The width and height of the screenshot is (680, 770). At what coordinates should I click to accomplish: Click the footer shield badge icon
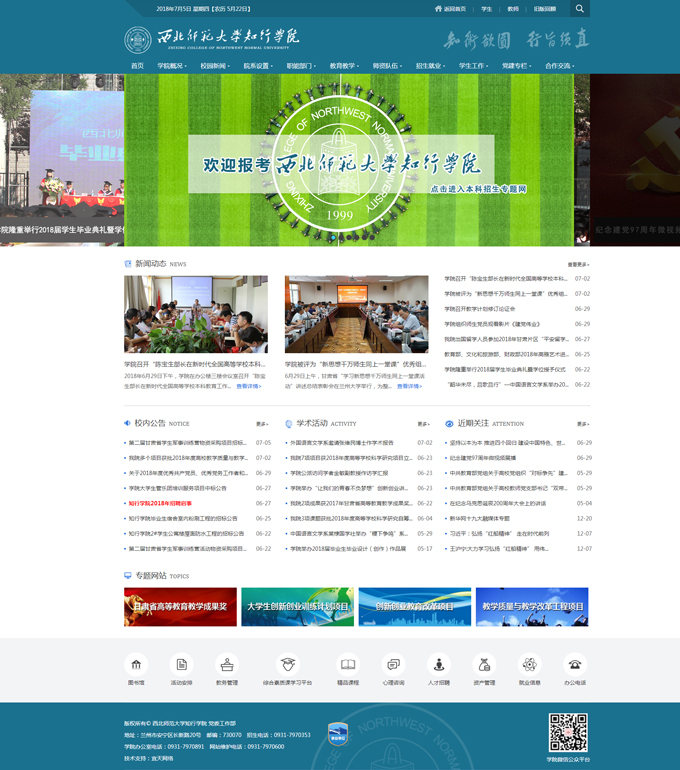338,734
